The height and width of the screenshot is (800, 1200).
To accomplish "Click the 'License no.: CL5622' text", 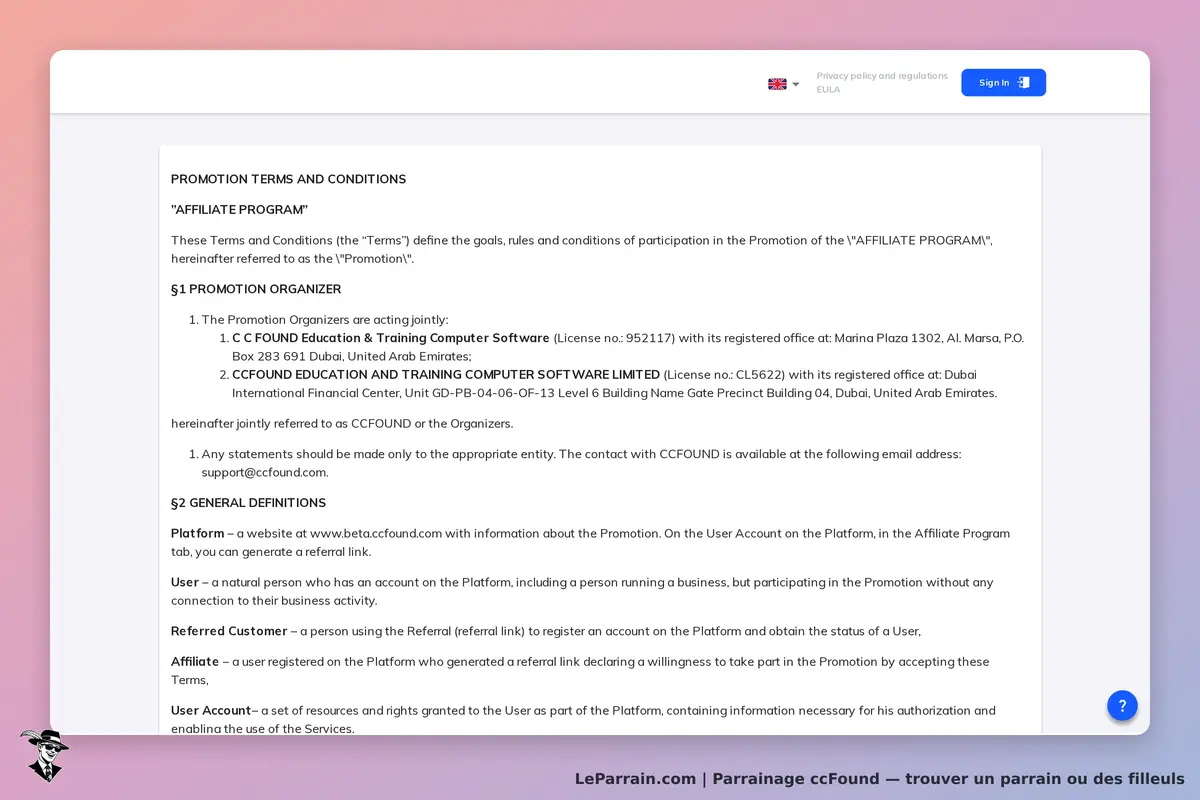I will [x=724, y=375].
